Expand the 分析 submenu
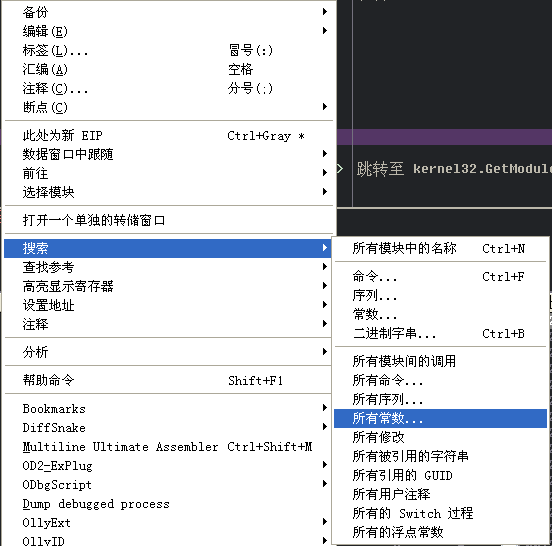The width and height of the screenshot is (552, 546). tap(168, 352)
